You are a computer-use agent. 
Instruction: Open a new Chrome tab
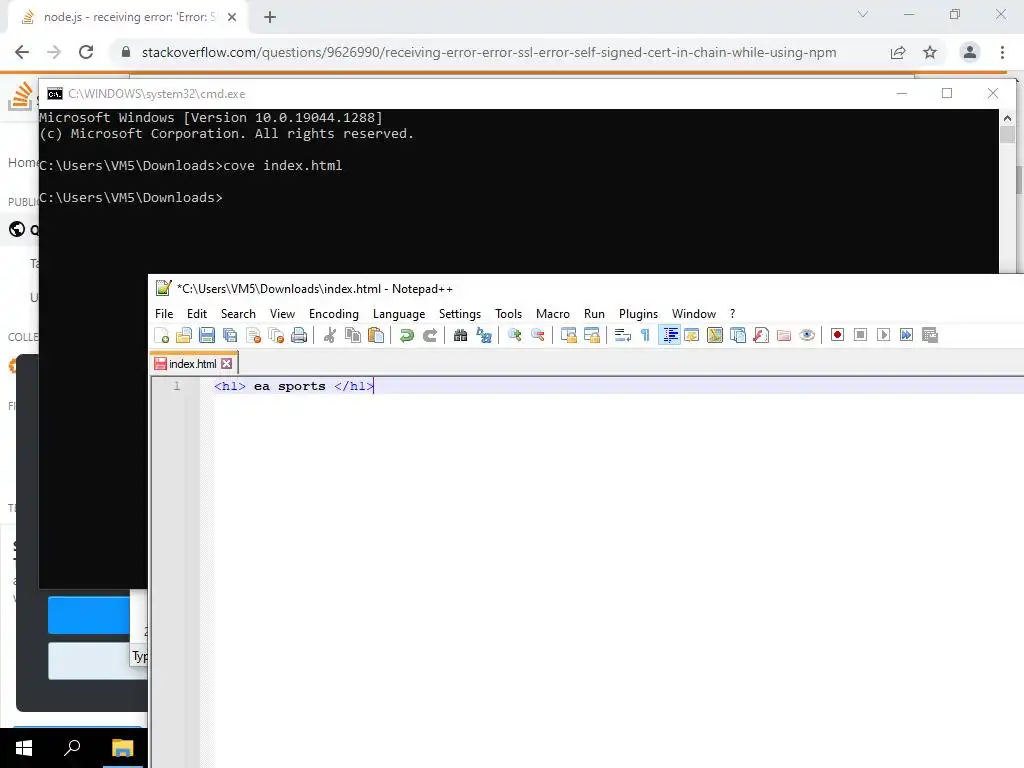tap(270, 18)
